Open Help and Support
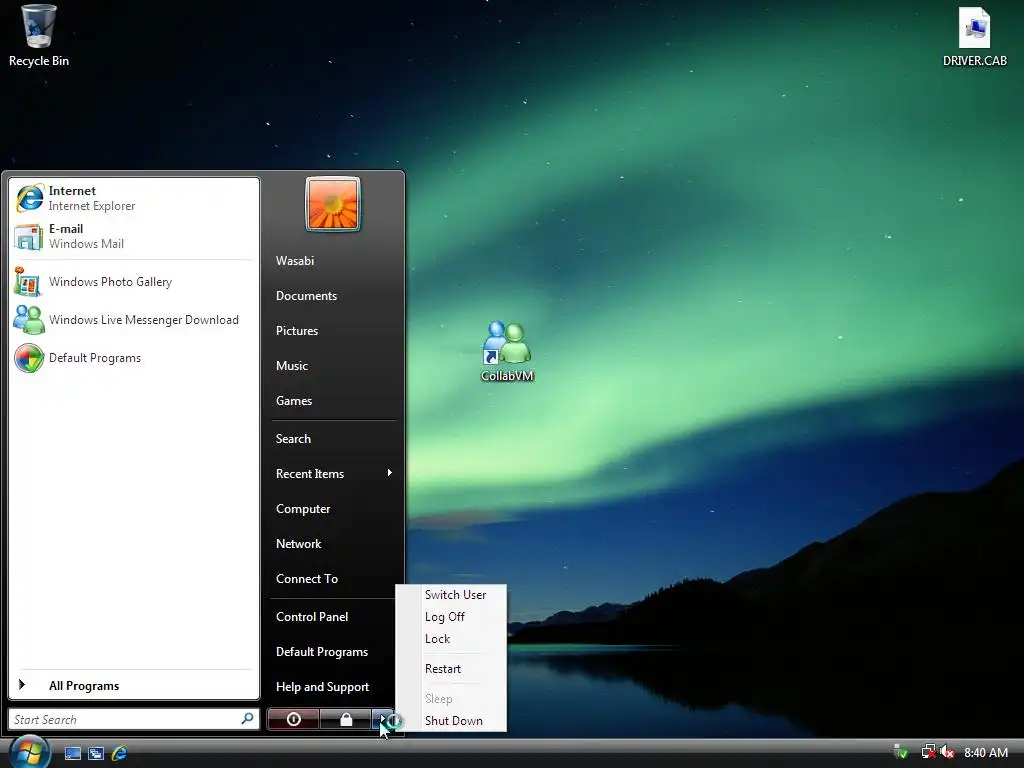 pyautogui.click(x=322, y=687)
